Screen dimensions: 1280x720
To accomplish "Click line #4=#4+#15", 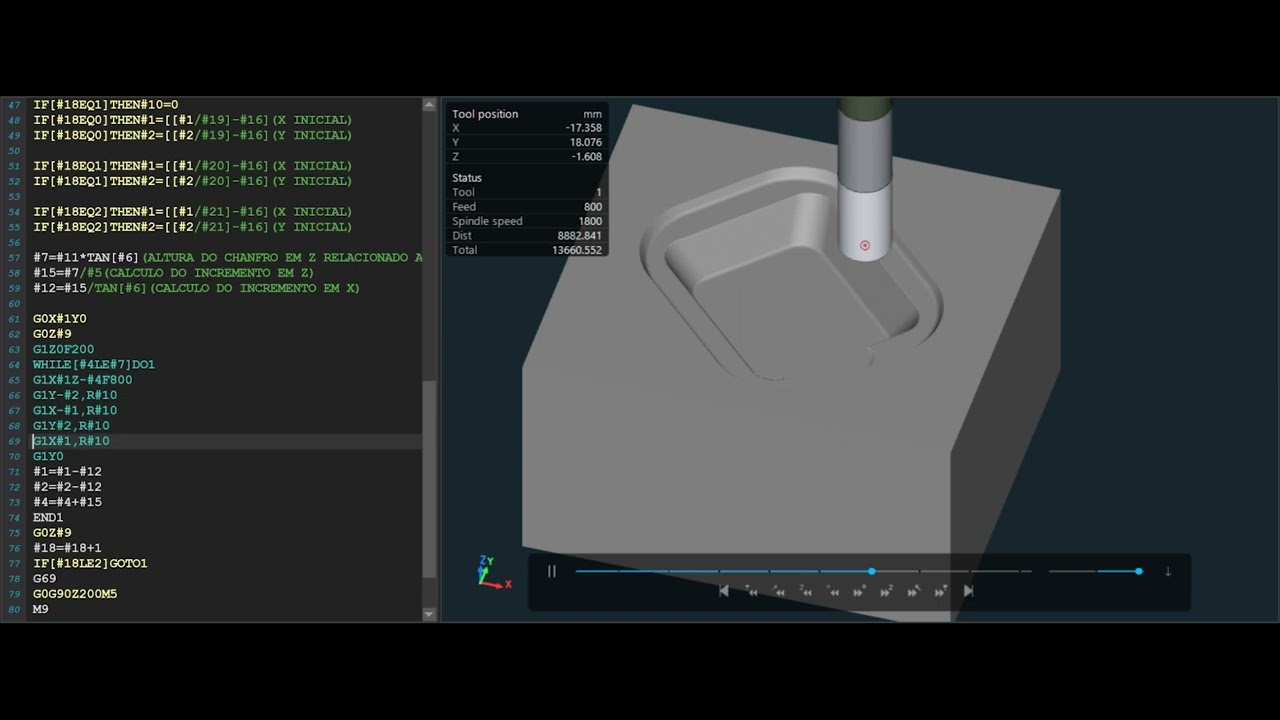I will 67,502.
